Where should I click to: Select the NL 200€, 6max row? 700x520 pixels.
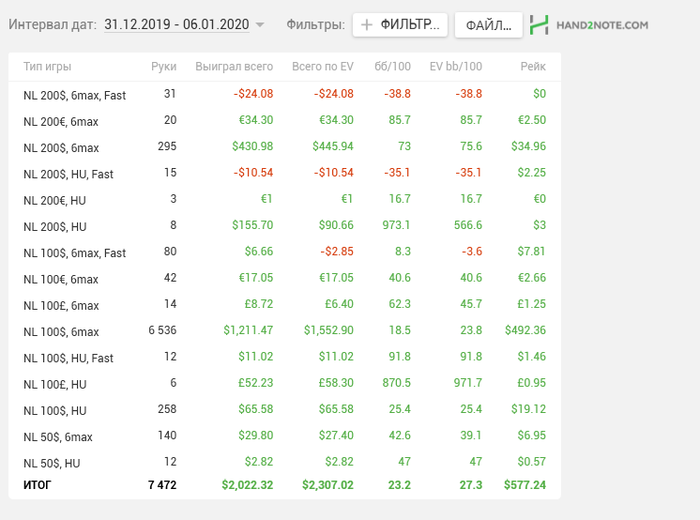[x=284, y=121]
